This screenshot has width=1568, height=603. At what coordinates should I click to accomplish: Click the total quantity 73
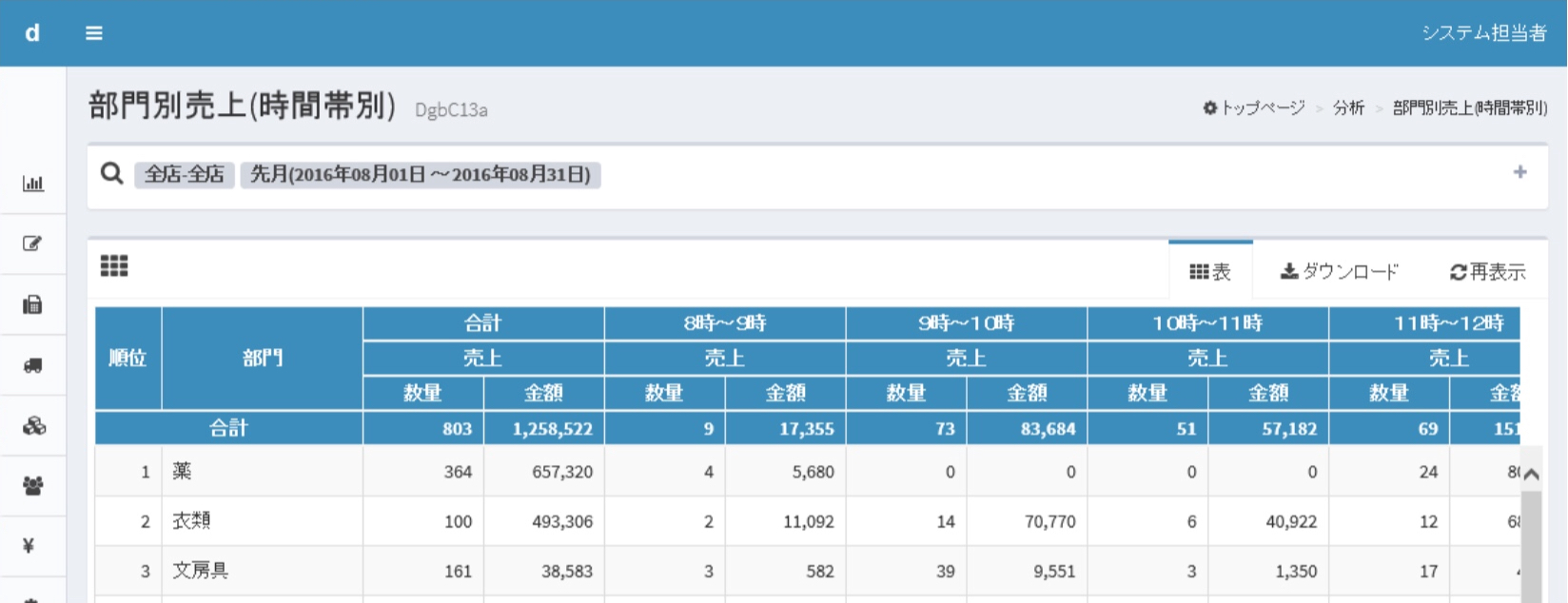point(946,429)
